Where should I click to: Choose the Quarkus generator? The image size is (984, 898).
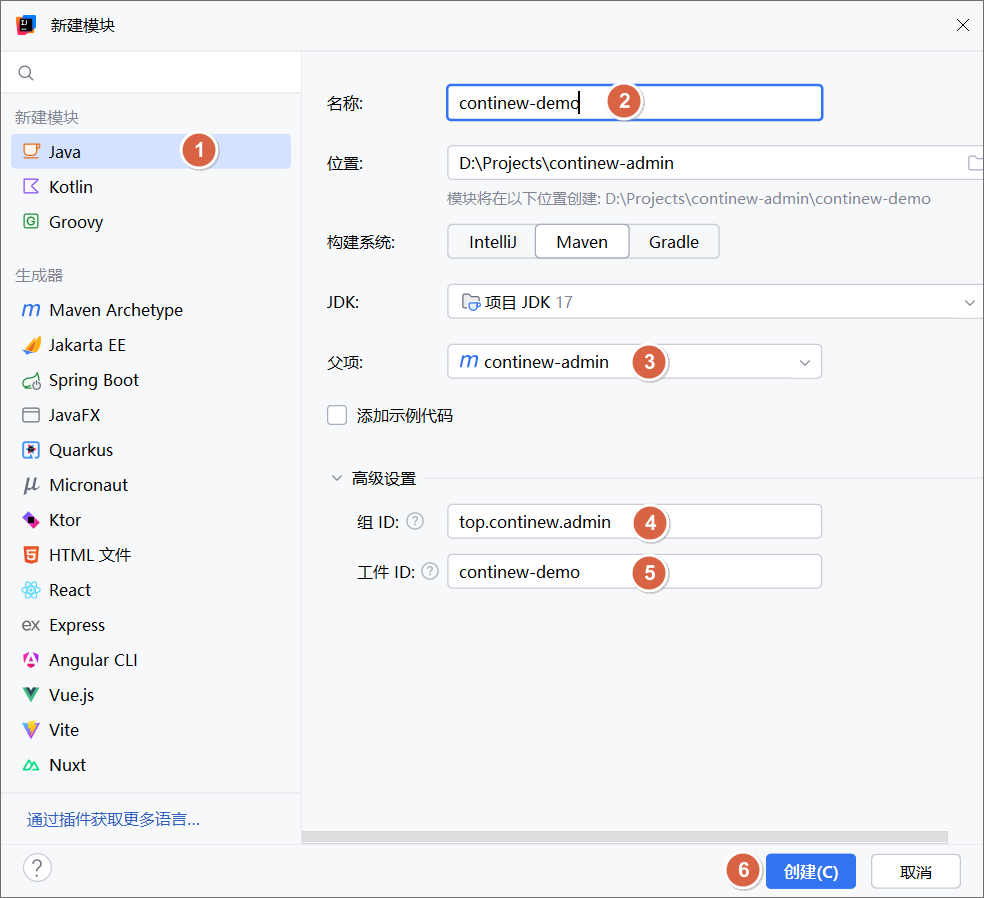pos(151,450)
